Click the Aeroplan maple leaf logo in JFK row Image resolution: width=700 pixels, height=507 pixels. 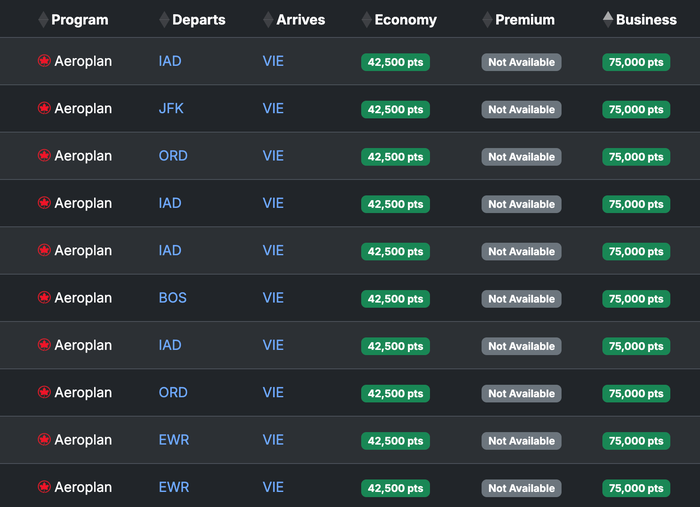(x=44, y=108)
